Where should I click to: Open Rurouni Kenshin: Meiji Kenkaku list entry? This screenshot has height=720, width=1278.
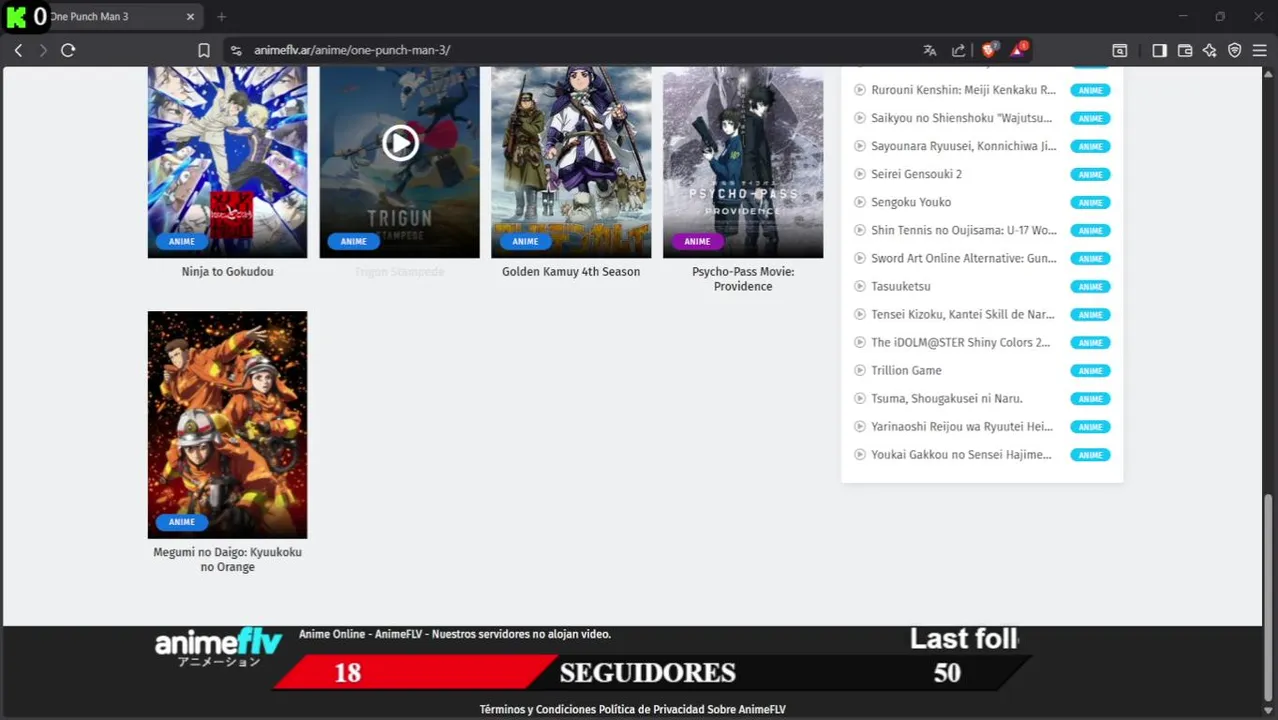coord(963,90)
